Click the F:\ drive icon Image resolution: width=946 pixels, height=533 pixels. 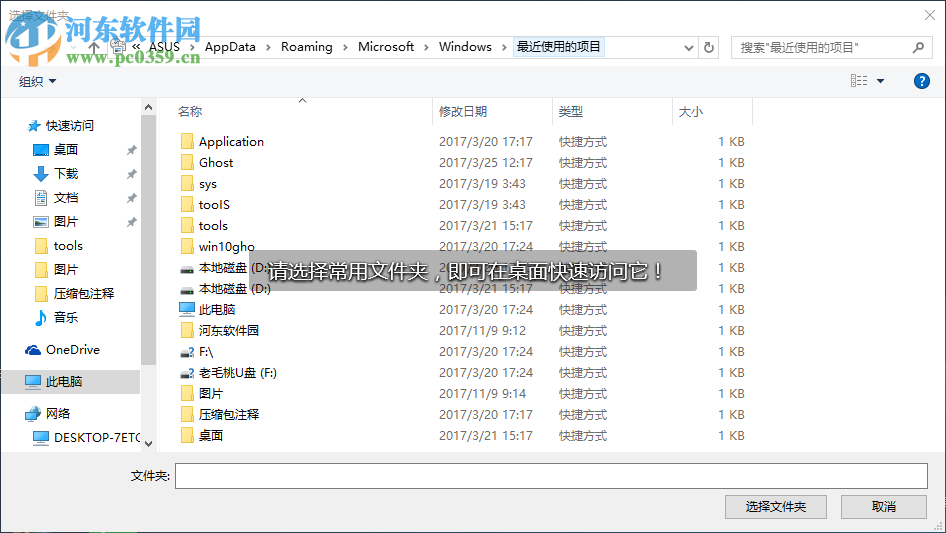coord(187,352)
